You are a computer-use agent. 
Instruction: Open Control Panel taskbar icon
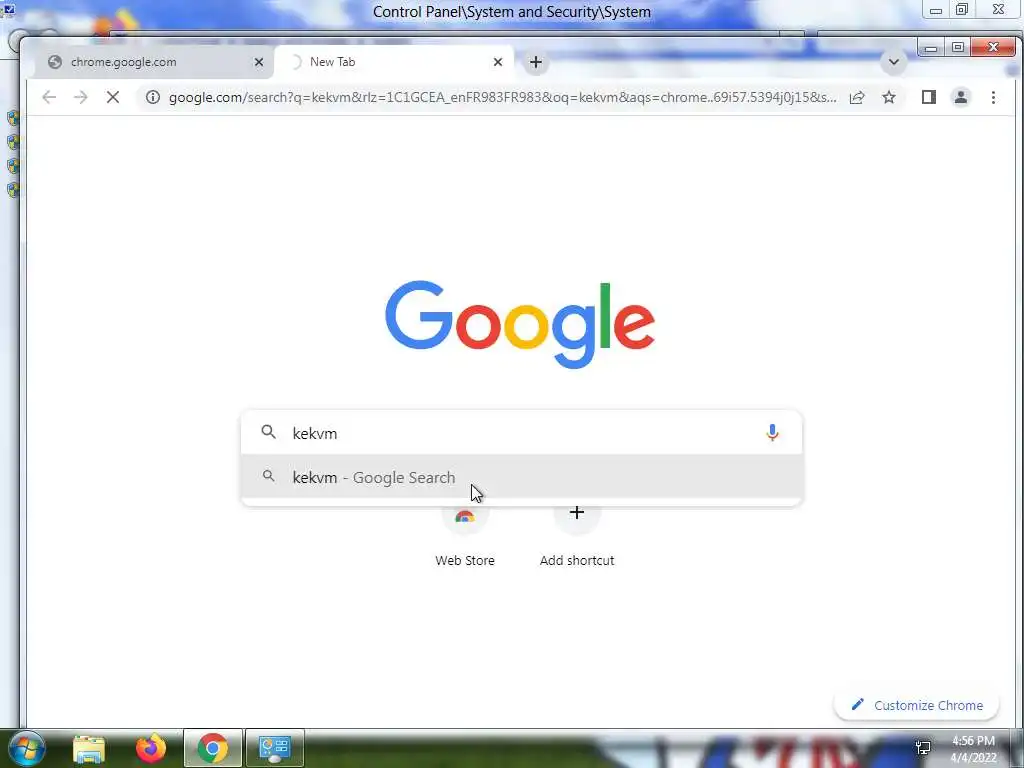click(275, 748)
